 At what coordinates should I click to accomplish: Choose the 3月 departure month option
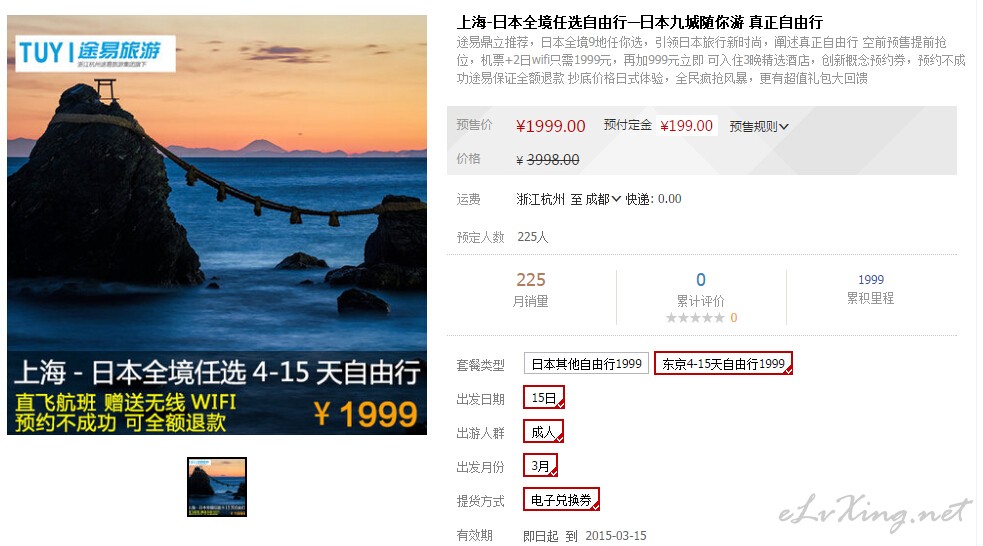click(540, 466)
